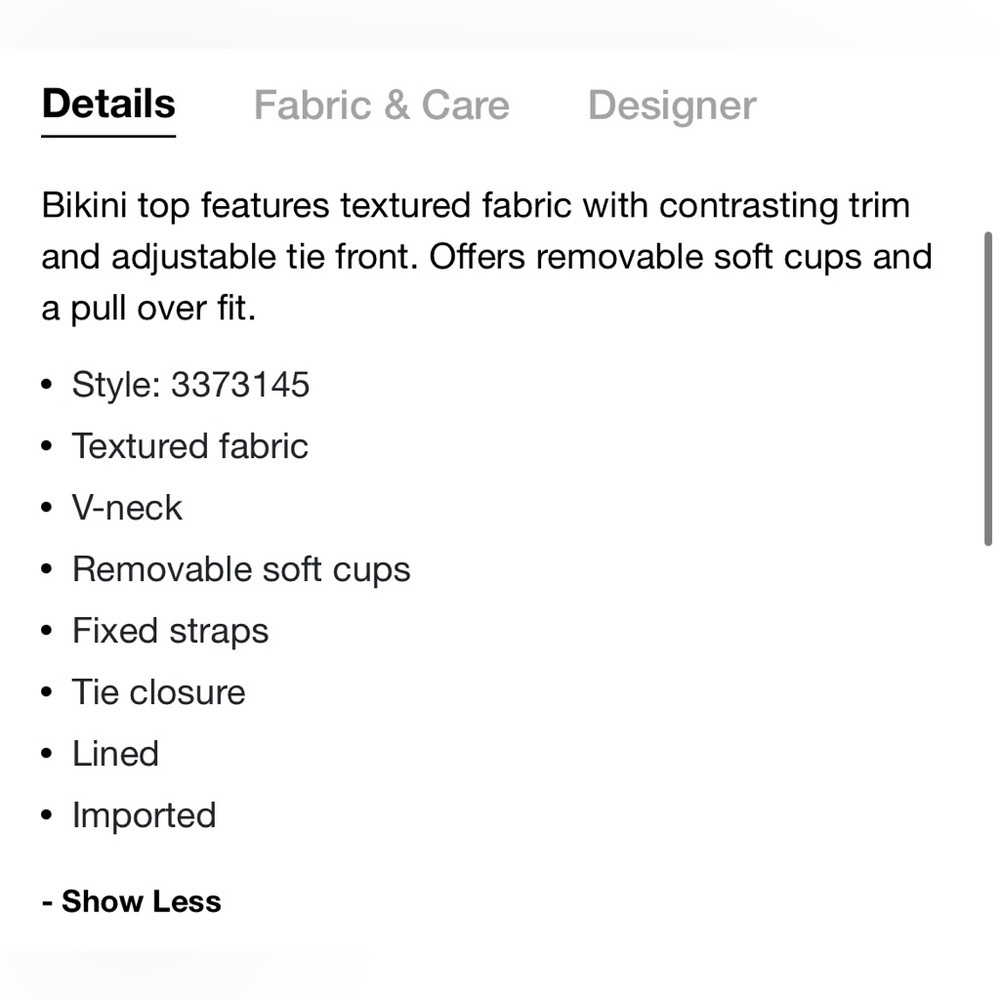The image size is (1000, 1000).
Task: Click the Removable soft cups item
Action: pos(241,569)
